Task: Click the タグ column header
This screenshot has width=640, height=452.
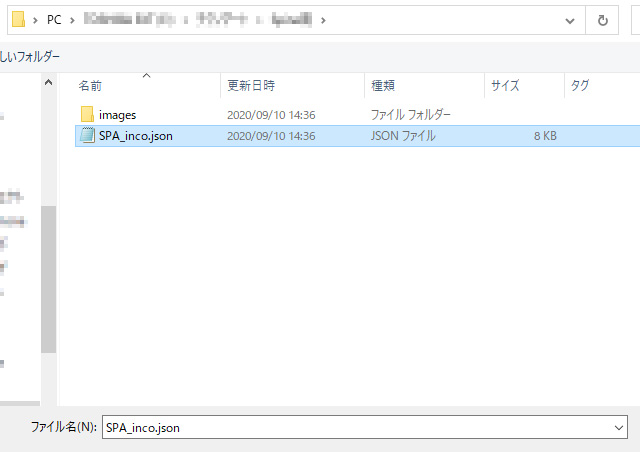Action: coord(580,86)
